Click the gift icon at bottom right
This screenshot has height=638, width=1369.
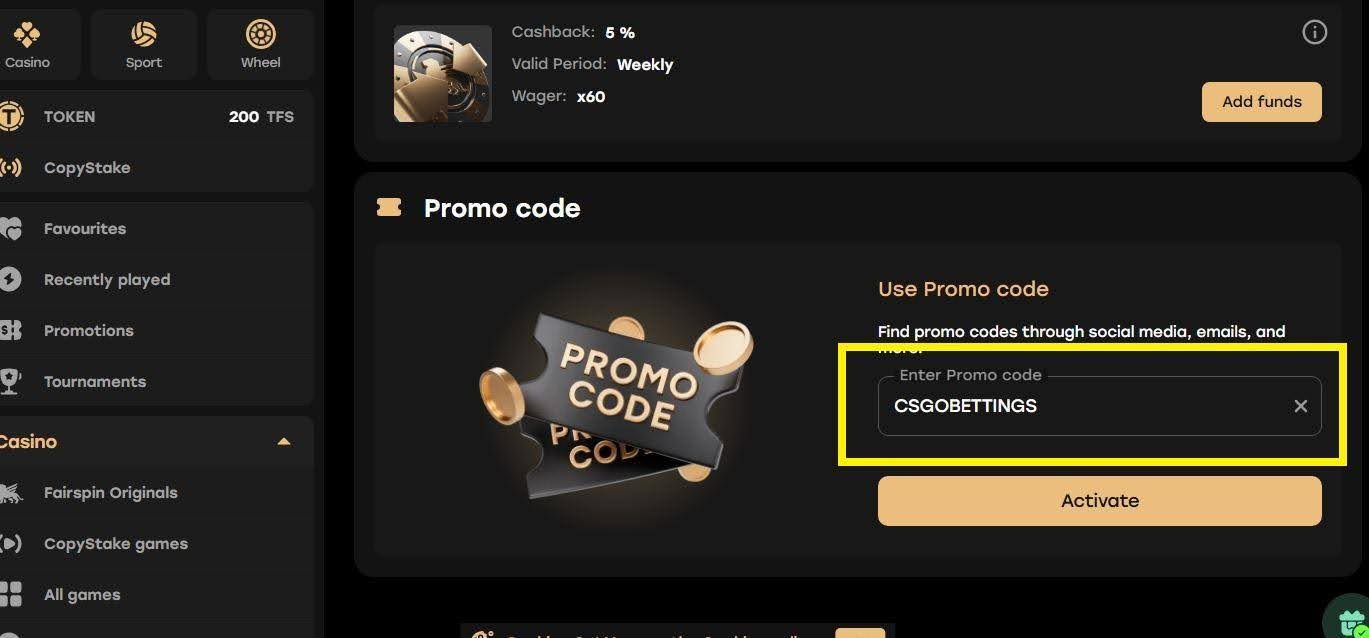(1352, 622)
